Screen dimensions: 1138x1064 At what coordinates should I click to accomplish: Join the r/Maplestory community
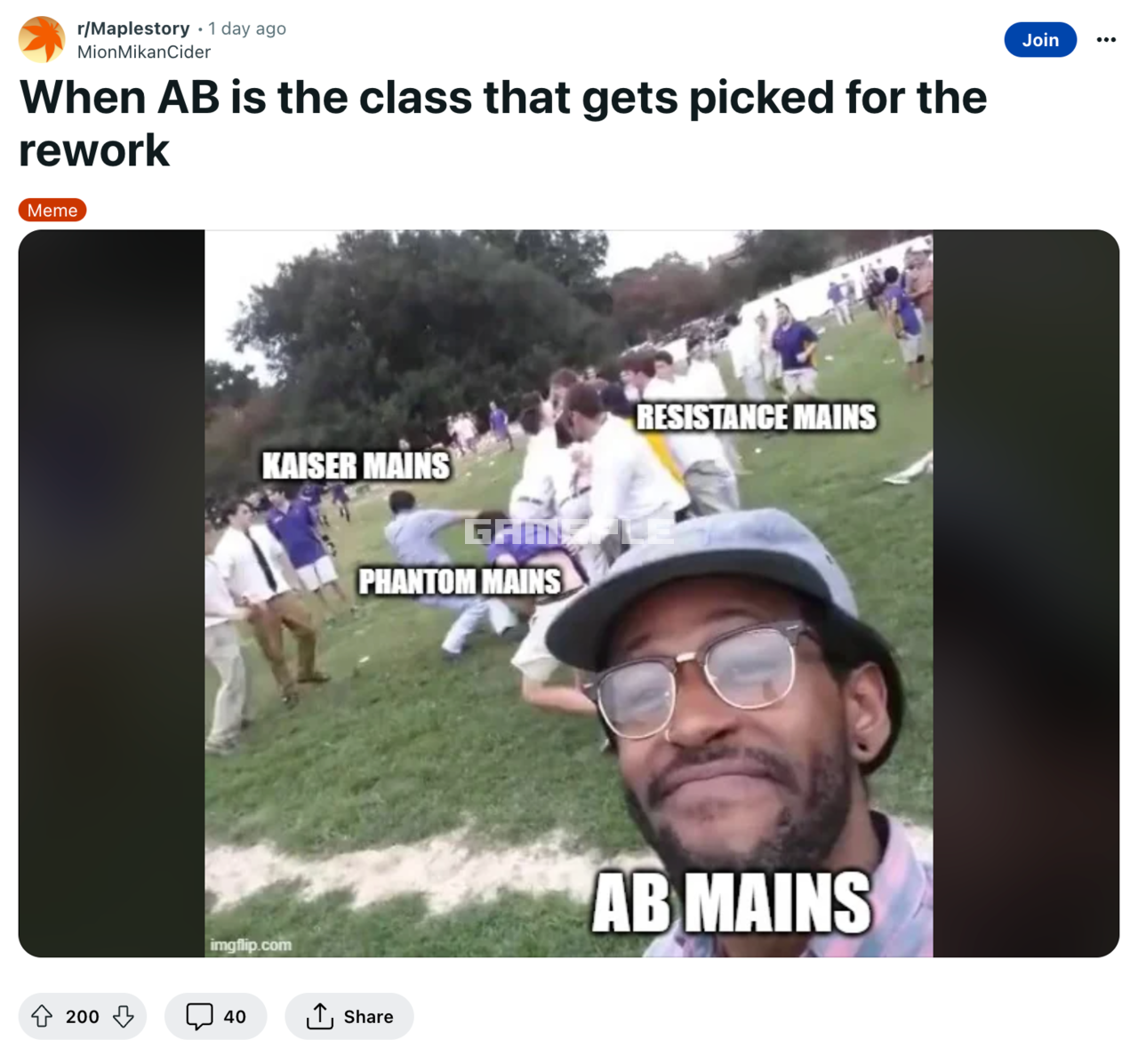1040,39
